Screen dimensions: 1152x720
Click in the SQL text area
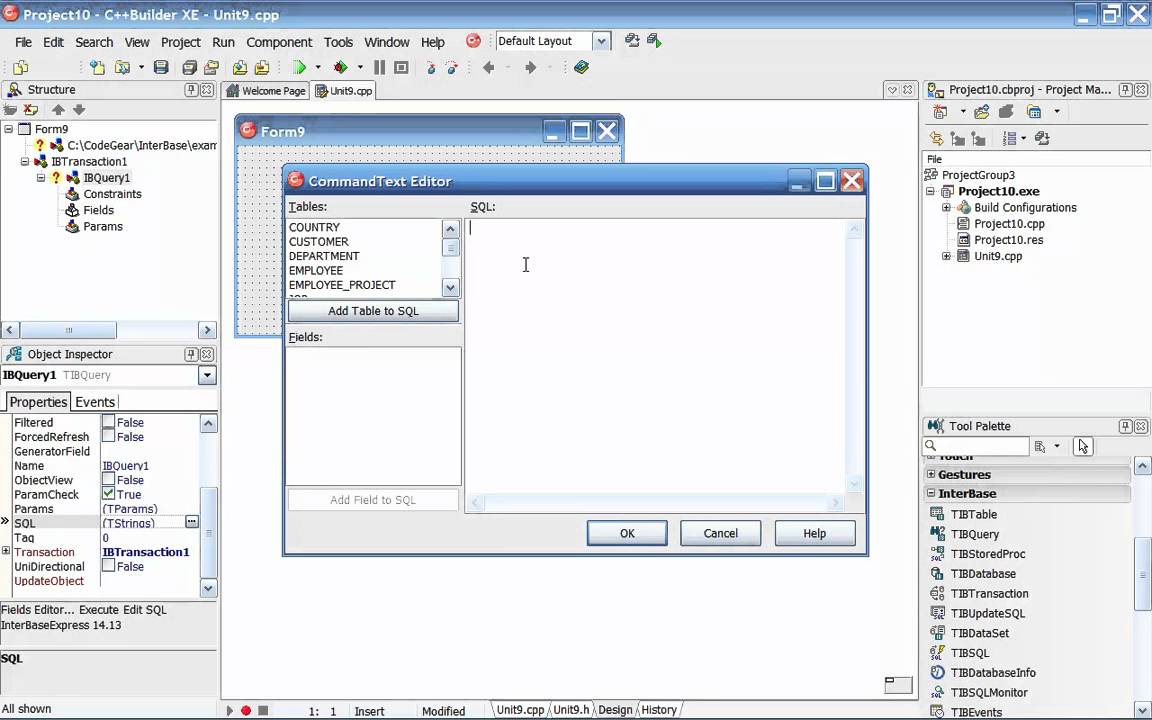pos(655,356)
